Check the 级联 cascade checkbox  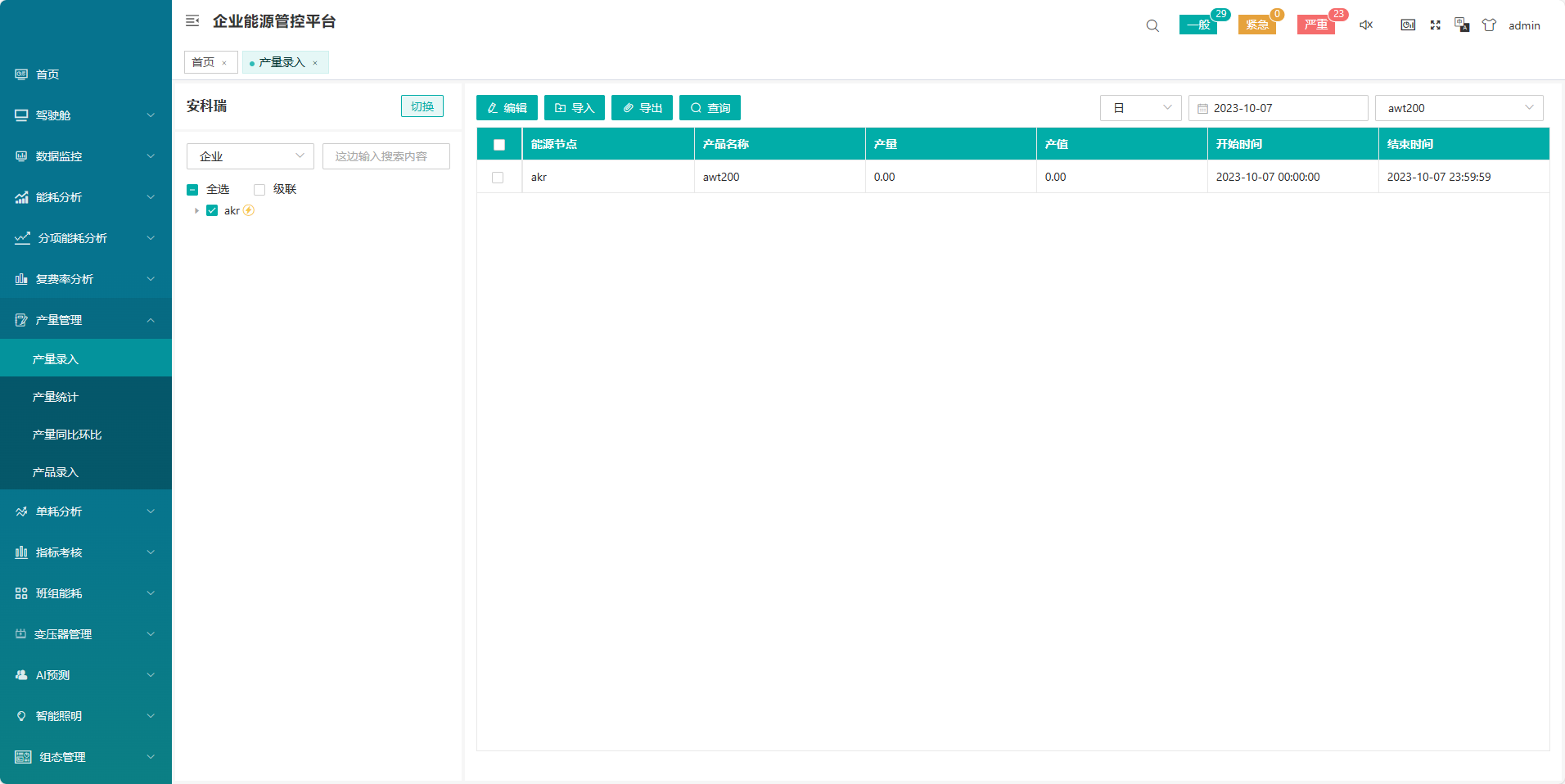pyautogui.click(x=259, y=190)
